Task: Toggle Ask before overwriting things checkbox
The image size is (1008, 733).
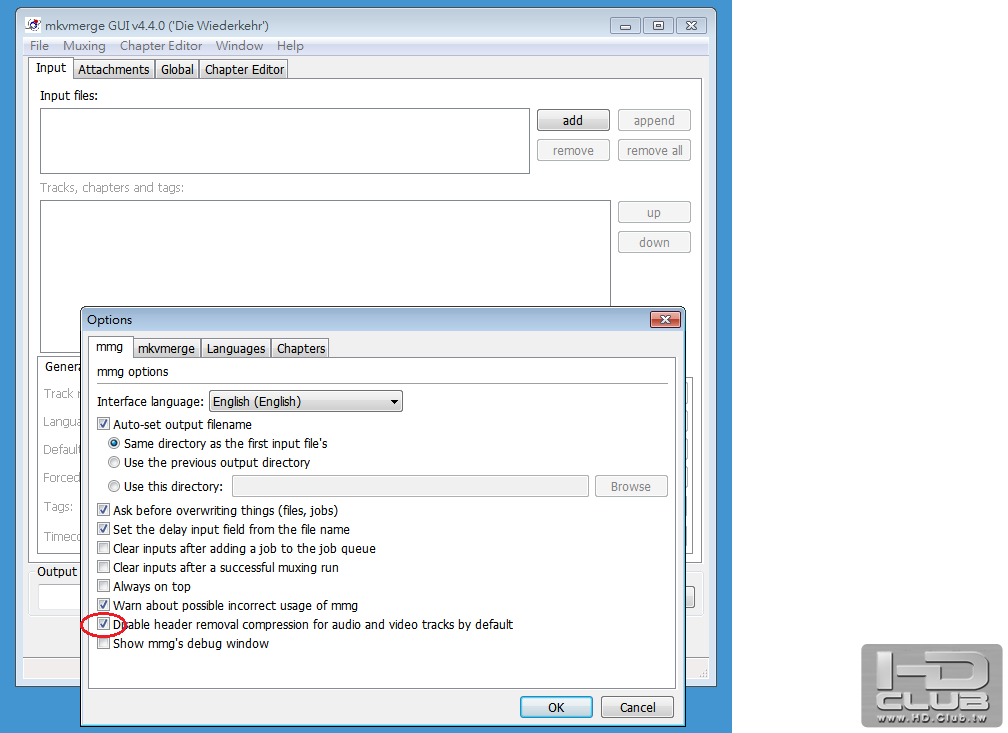Action: (103, 510)
